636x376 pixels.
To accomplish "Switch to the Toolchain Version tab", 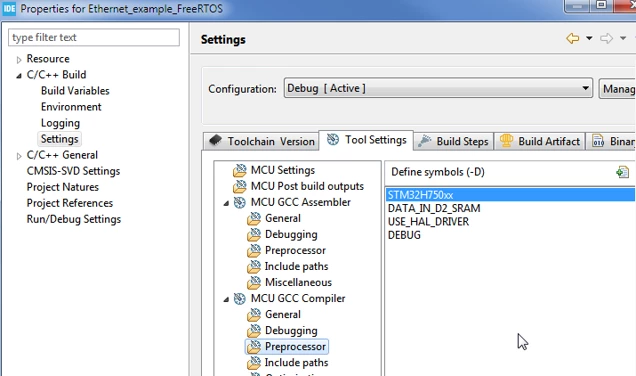I will [x=261, y=141].
